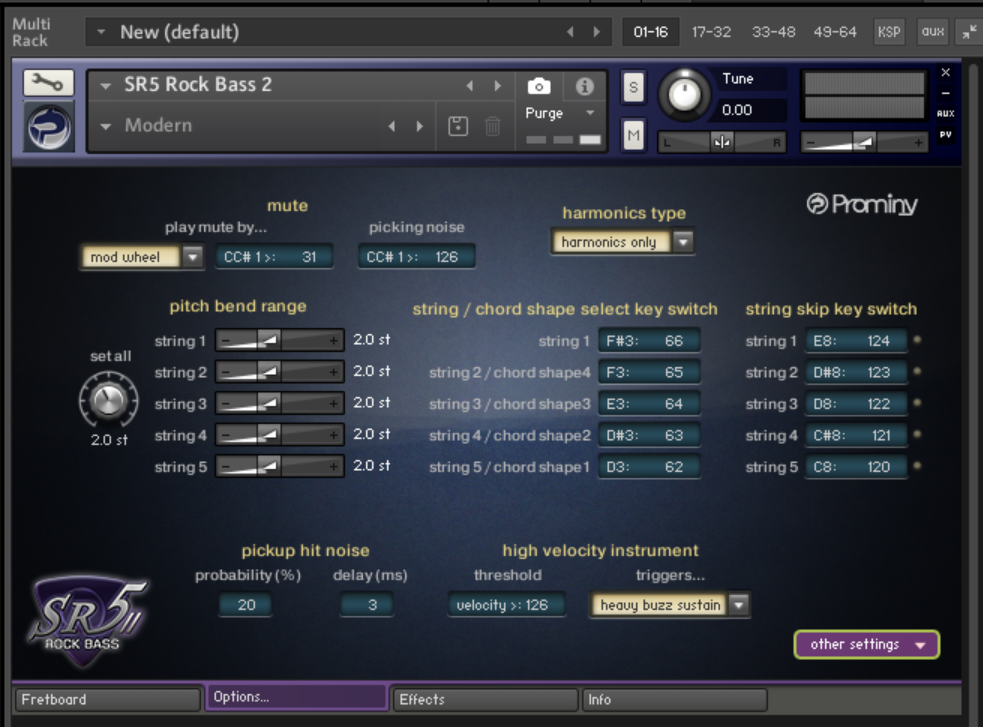Toggle string 5 skip key switch indicator
The height and width of the screenshot is (727, 983).
(x=917, y=466)
